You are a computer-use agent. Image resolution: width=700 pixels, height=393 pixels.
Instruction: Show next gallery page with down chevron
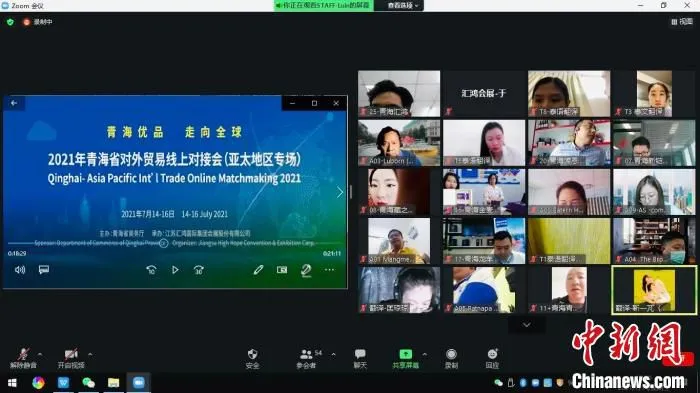pyautogui.click(x=527, y=325)
